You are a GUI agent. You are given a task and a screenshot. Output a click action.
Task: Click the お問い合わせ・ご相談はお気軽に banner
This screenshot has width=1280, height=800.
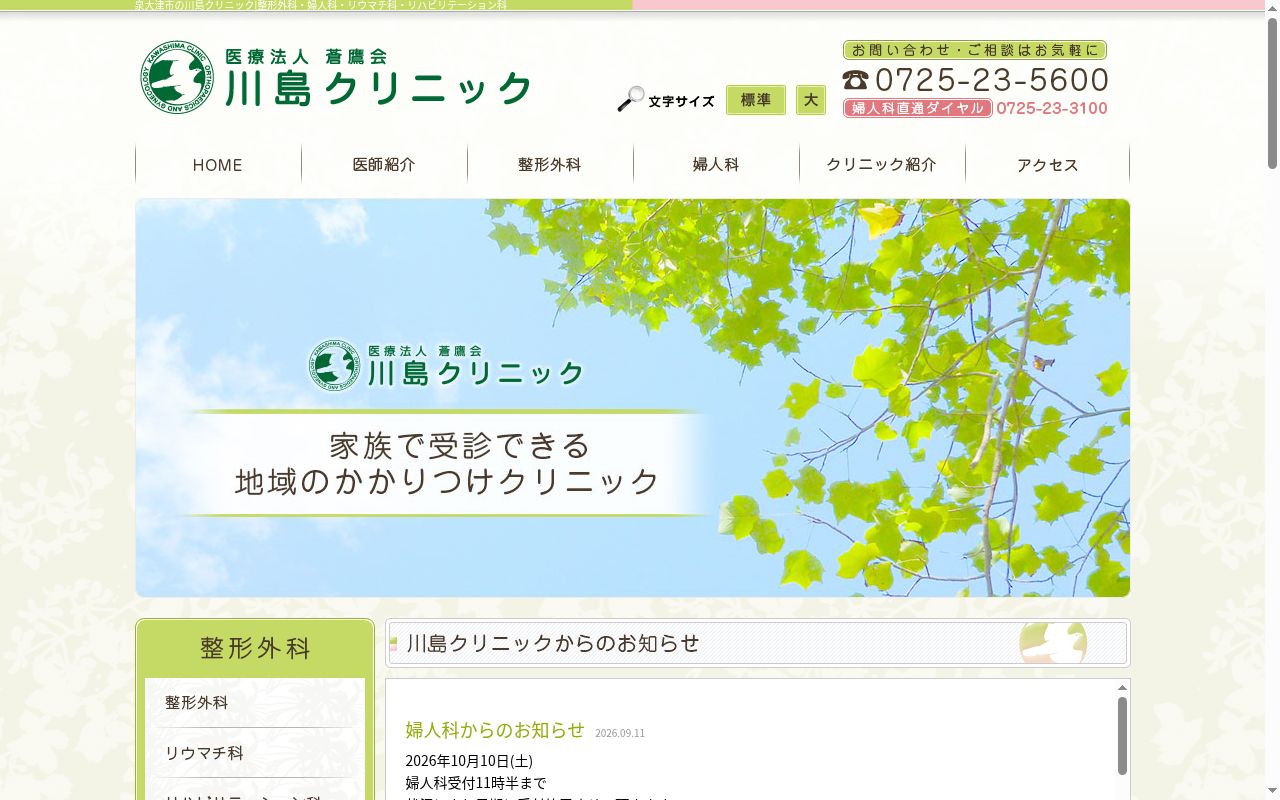coord(975,50)
